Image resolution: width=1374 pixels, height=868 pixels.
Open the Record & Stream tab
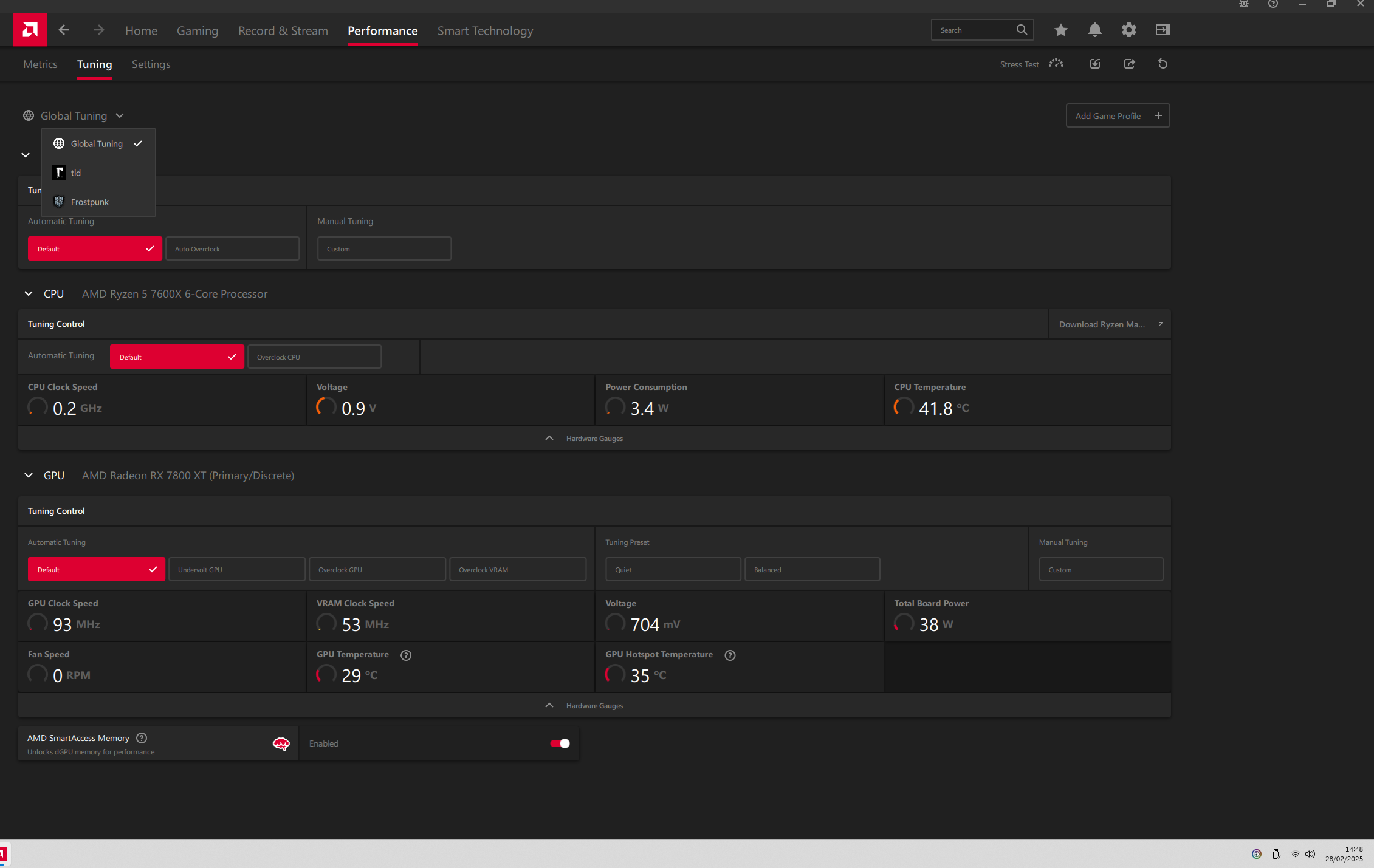pos(283,30)
